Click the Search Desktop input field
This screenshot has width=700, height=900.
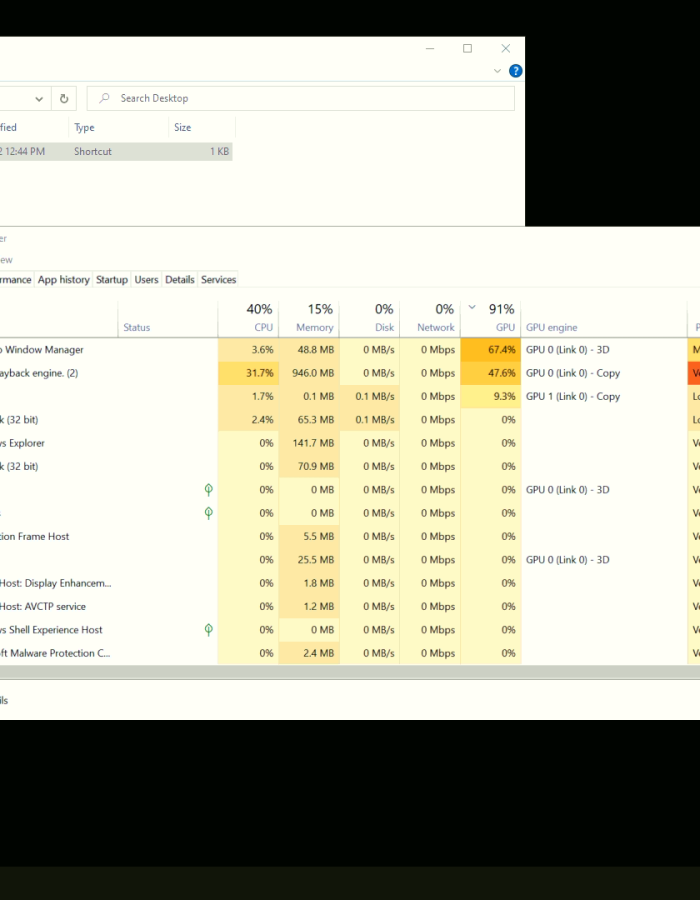coord(301,99)
